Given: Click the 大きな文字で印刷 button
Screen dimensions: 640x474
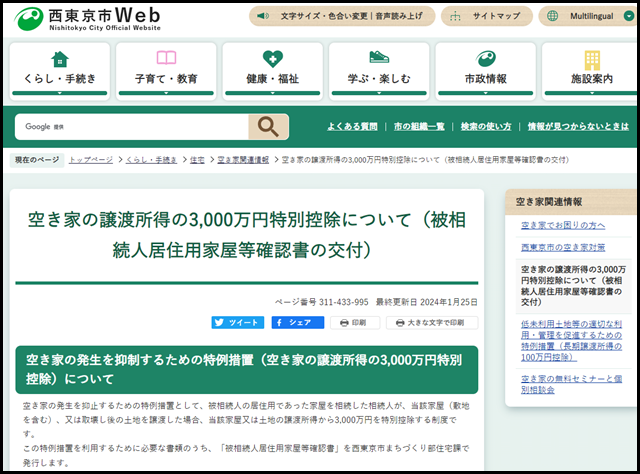Looking at the screenshot, I should (432, 323).
